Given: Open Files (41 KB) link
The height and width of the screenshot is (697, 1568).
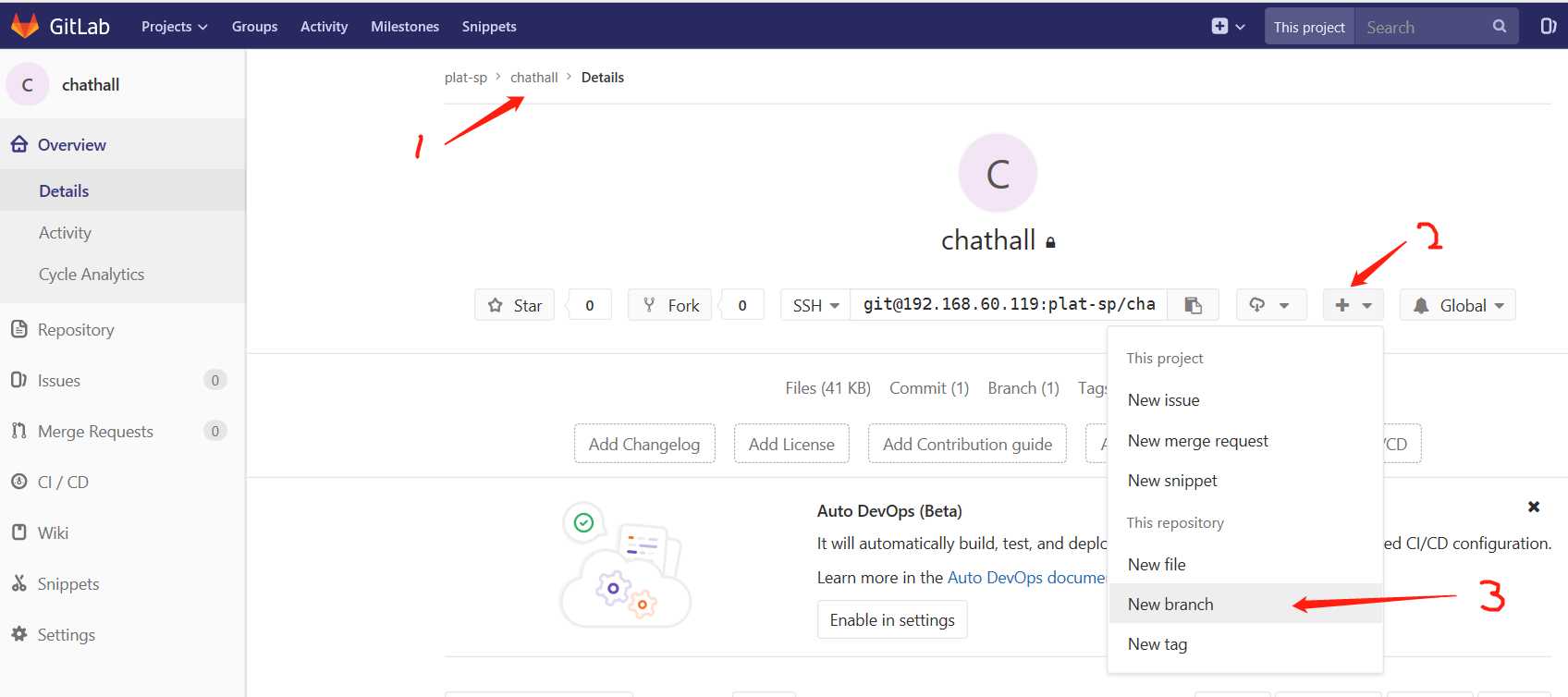Looking at the screenshot, I should (828, 388).
